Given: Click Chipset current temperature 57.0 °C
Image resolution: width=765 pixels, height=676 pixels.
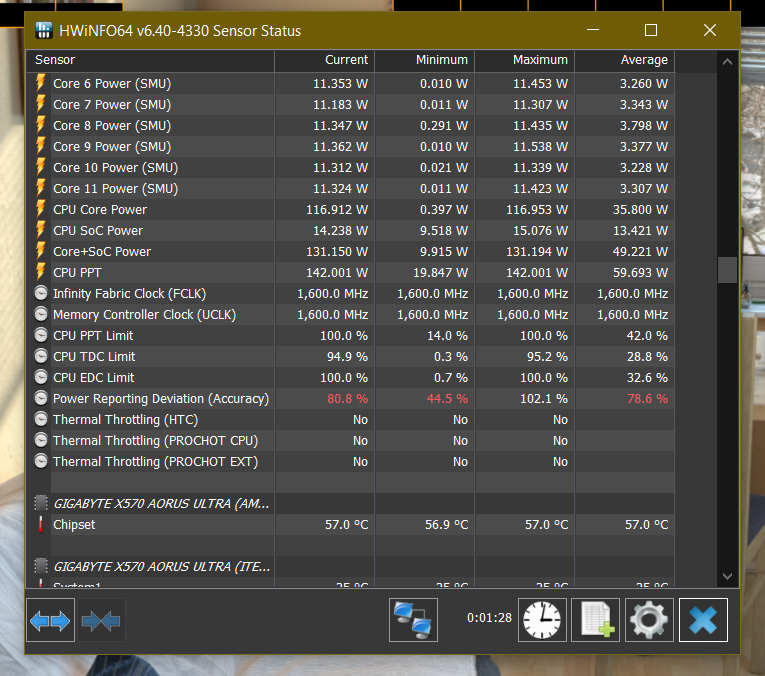Looking at the screenshot, I should (x=346, y=524).
